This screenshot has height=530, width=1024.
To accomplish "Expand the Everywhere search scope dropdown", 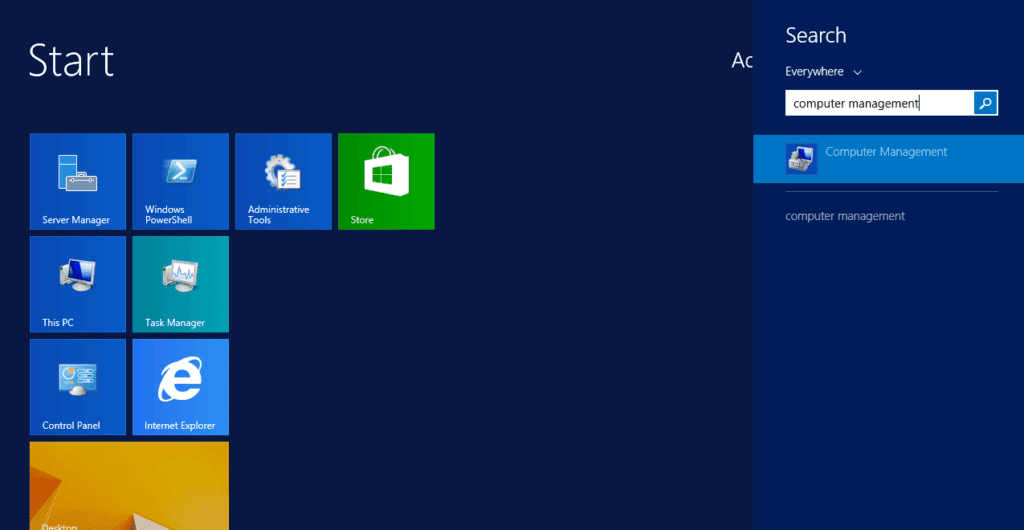I will (x=824, y=72).
